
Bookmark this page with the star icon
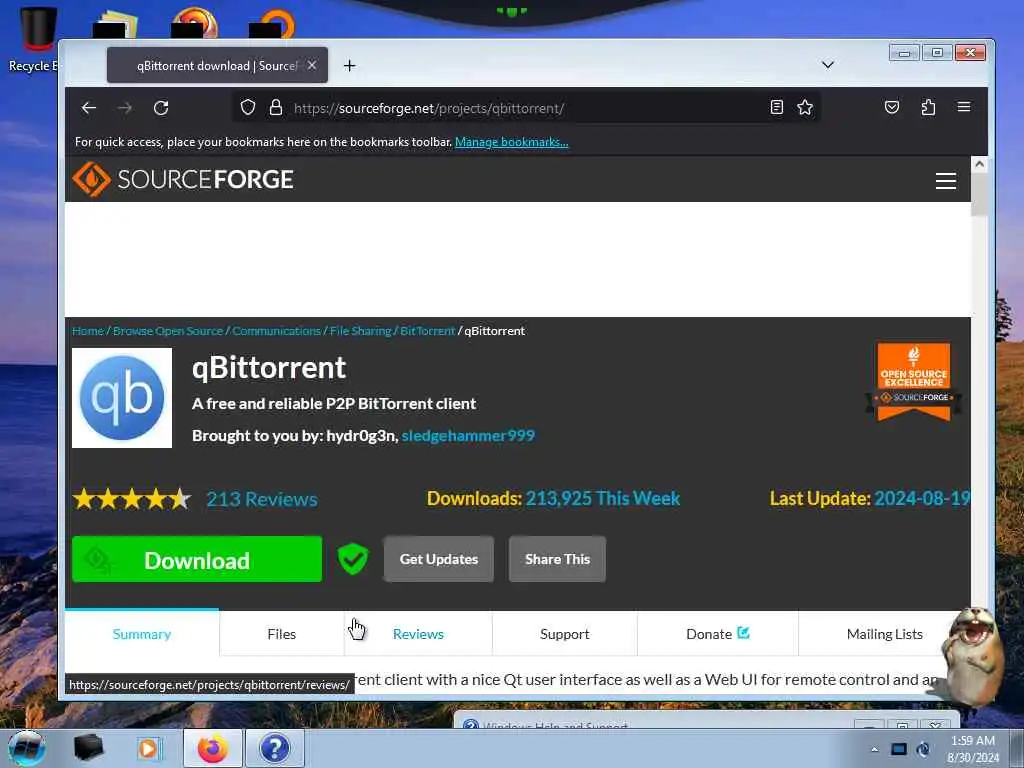pyautogui.click(x=805, y=107)
